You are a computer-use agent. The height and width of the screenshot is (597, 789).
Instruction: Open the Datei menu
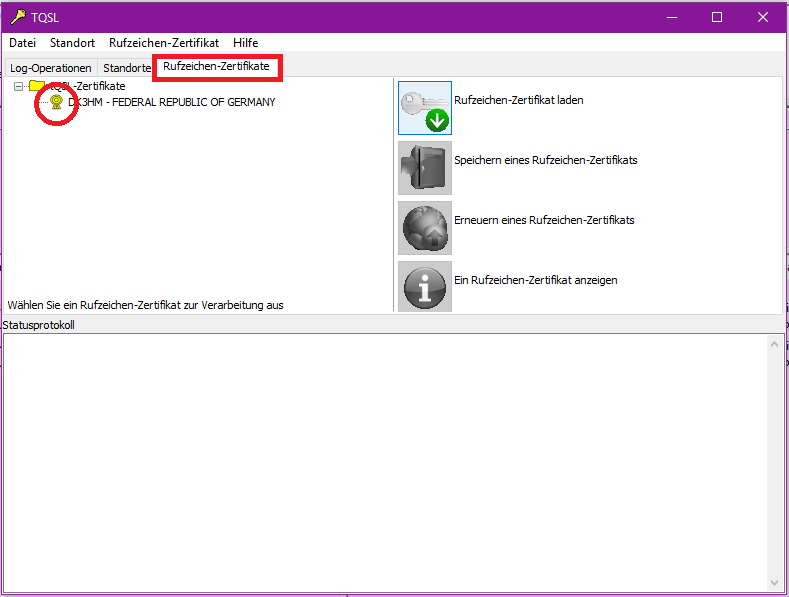[23, 43]
